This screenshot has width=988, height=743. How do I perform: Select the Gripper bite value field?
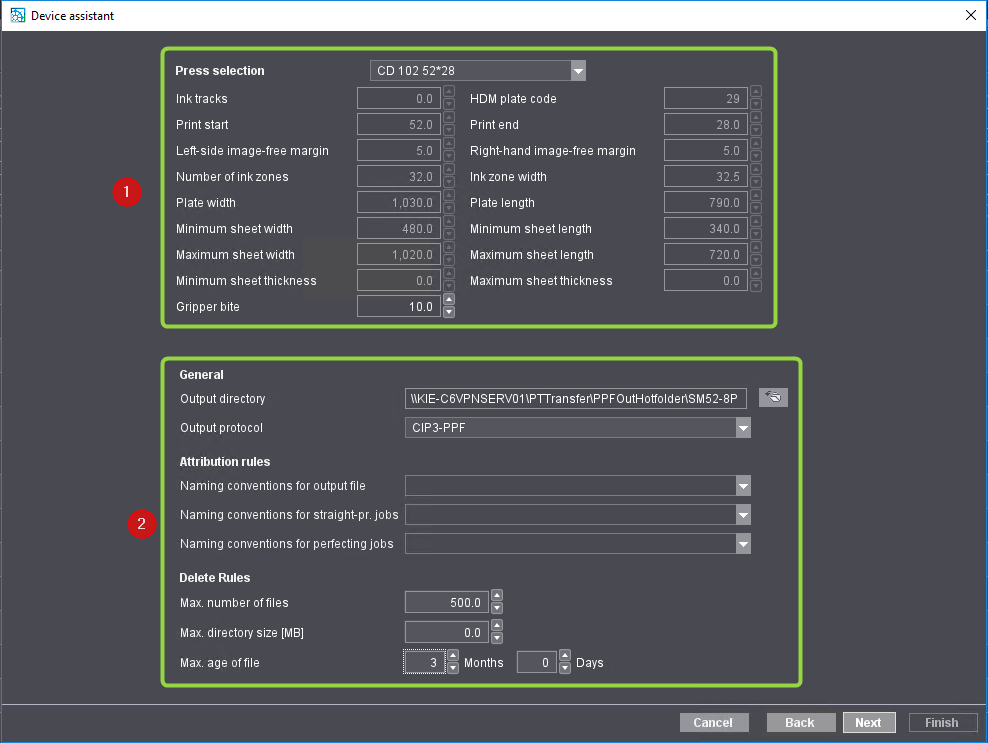(398, 307)
